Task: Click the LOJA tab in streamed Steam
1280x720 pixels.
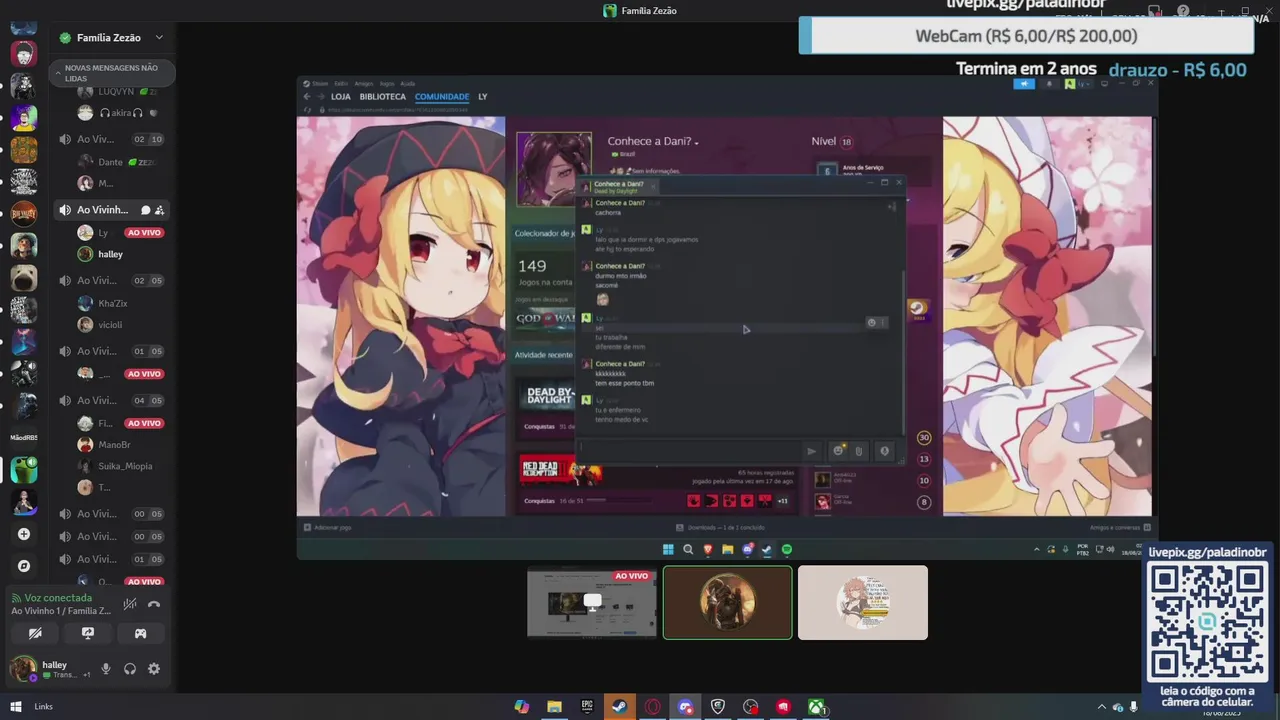Action: point(340,97)
